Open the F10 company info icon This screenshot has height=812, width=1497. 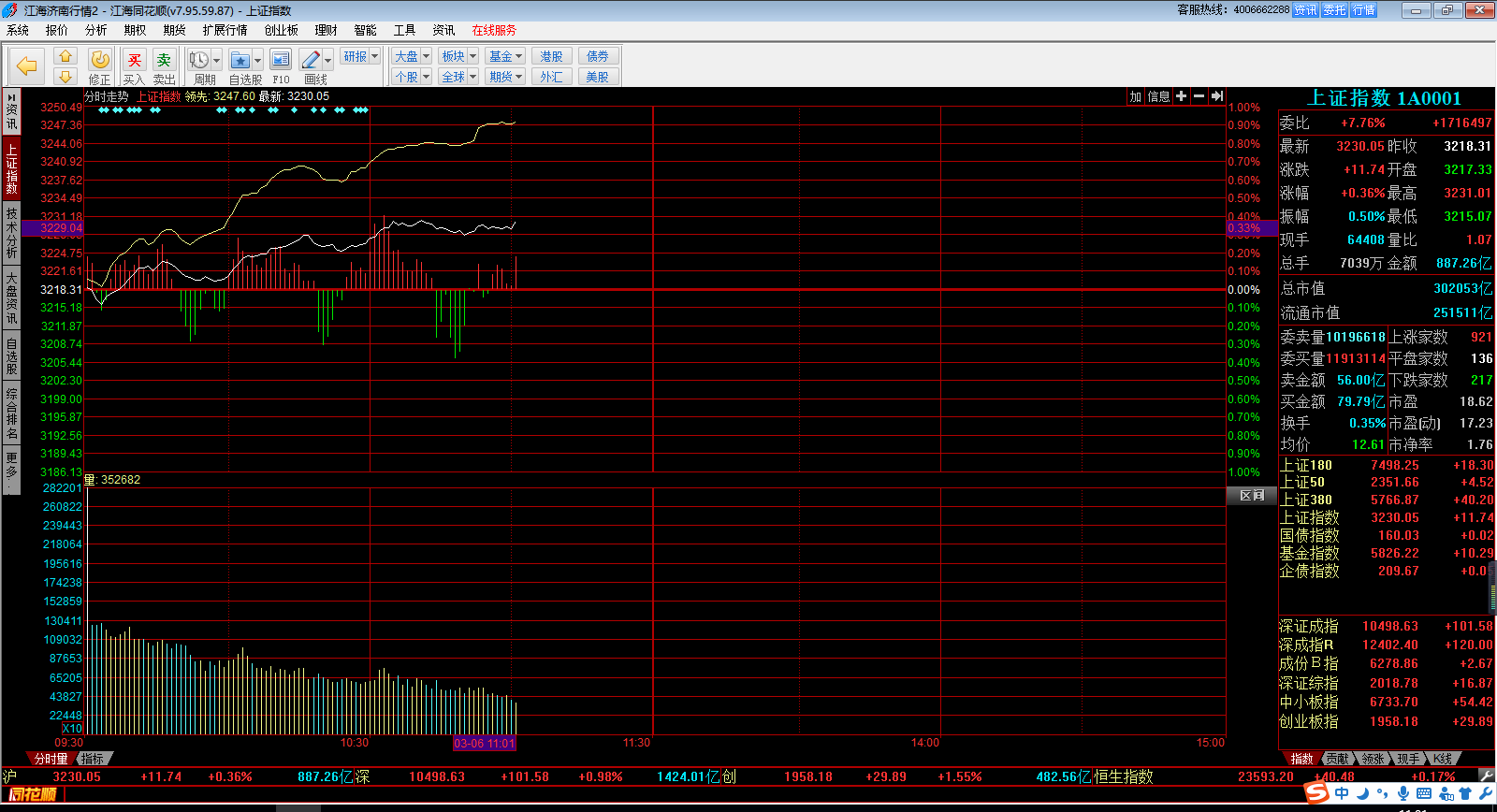pyautogui.click(x=281, y=60)
